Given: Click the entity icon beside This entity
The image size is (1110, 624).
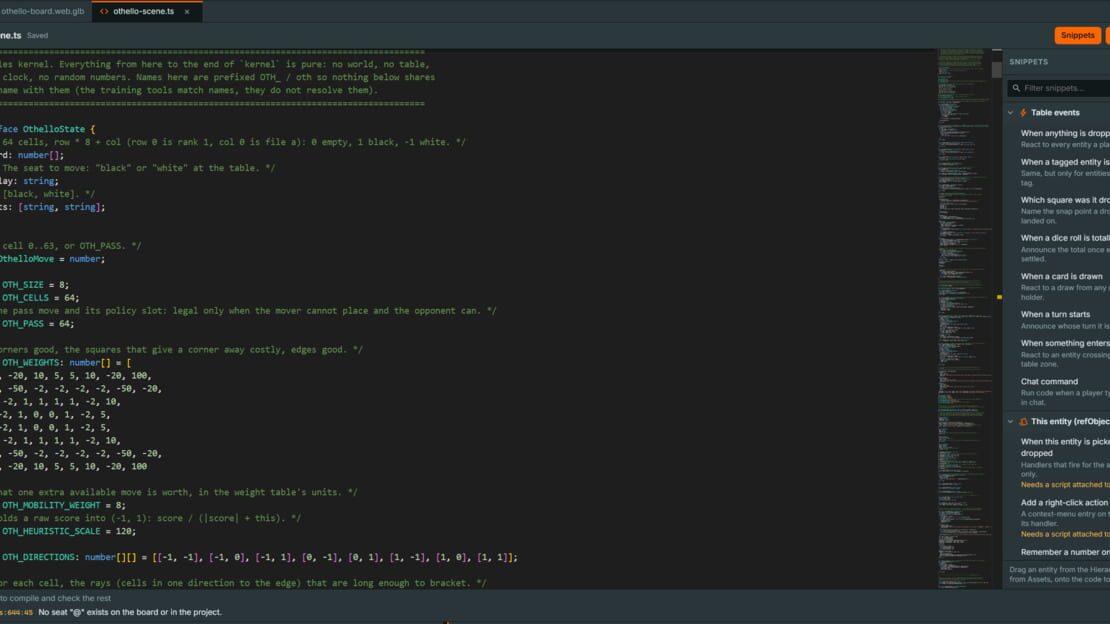Looking at the screenshot, I should pos(1023,421).
